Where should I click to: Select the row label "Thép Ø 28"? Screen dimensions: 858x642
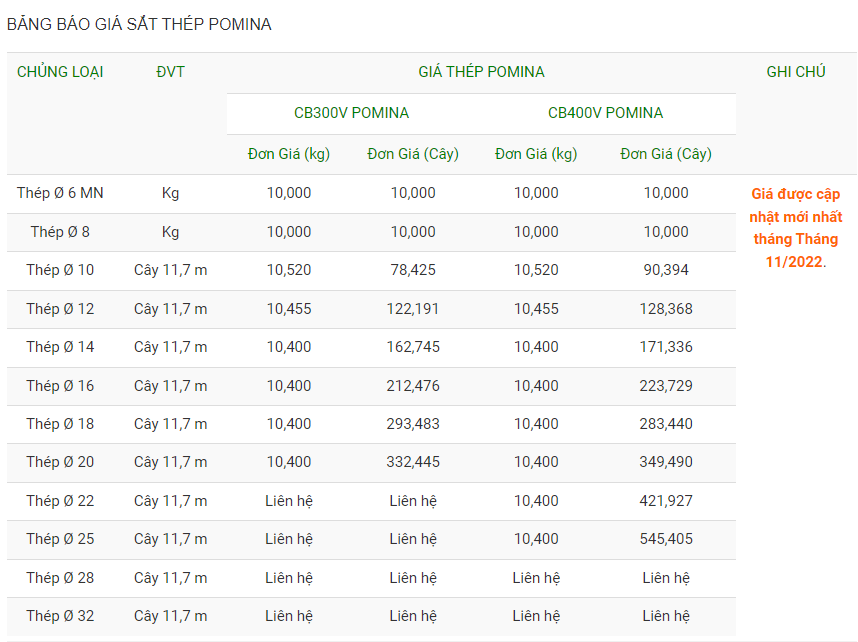point(60,579)
